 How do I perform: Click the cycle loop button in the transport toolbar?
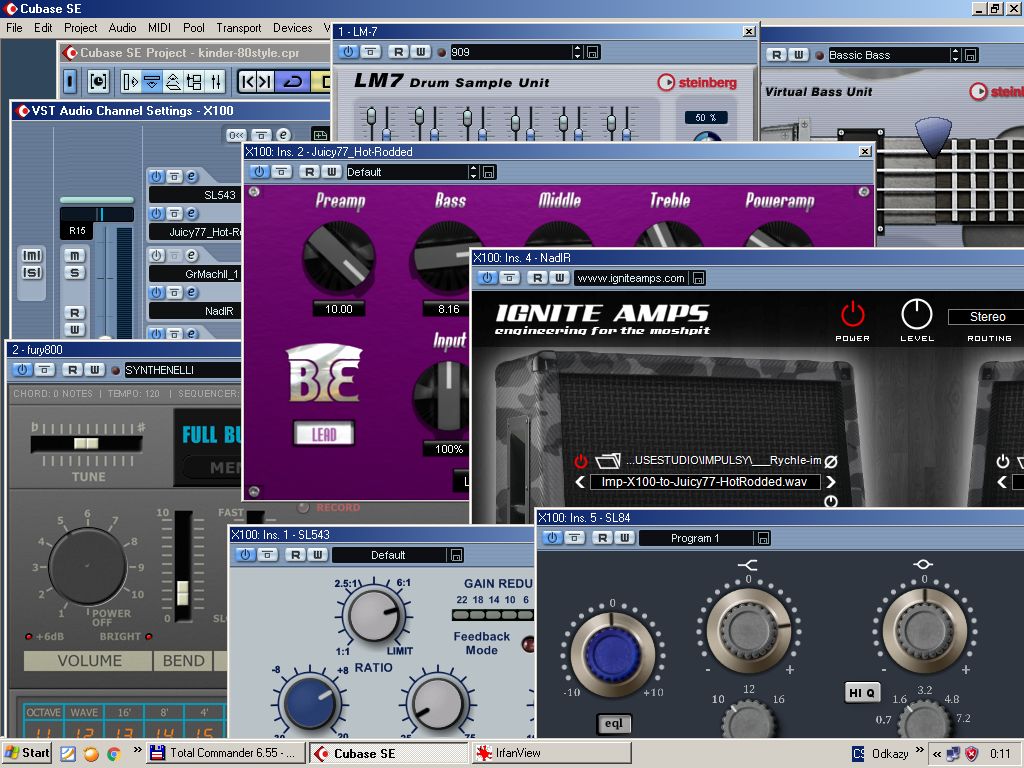point(292,81)
